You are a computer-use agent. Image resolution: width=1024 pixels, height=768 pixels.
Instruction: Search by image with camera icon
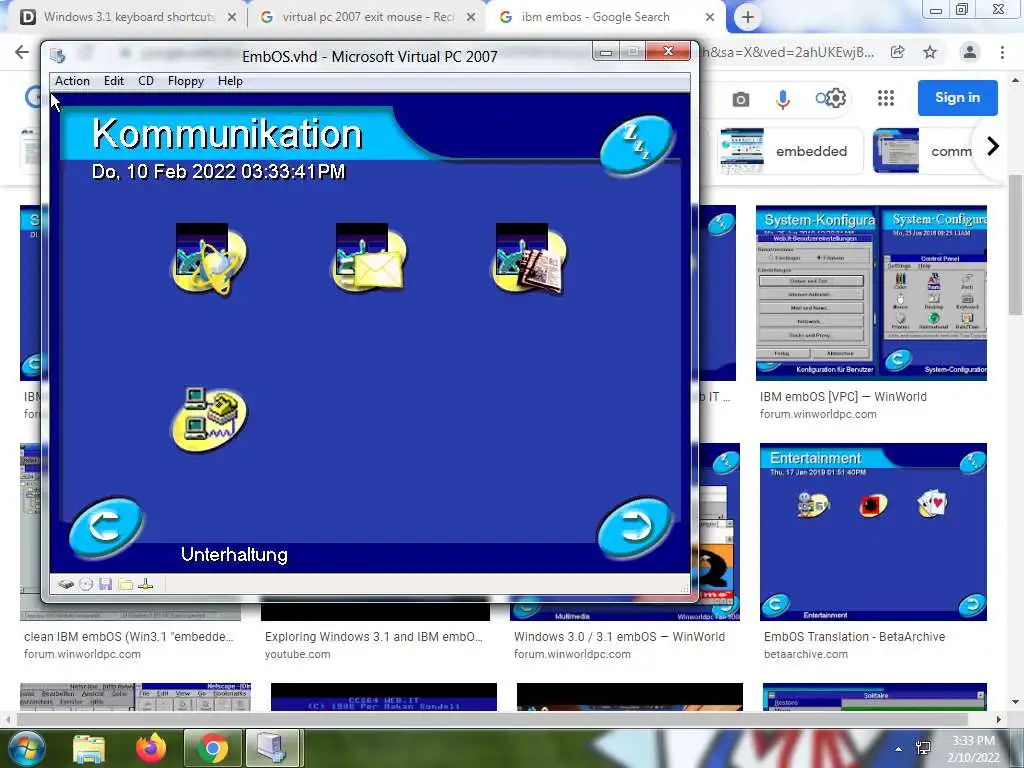(741, 99)
